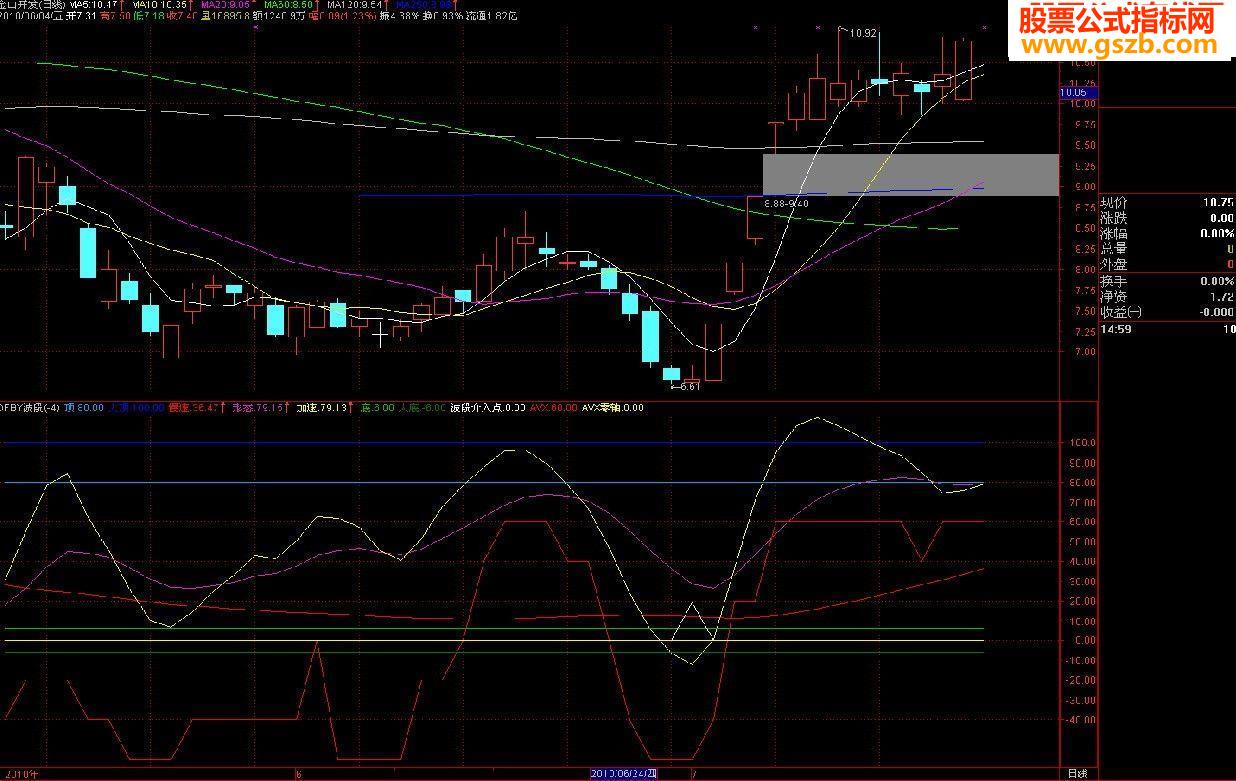The width and height of the screenshot is (1236, 781).
Task: Click the 6.61 low price marker
Action: (x=688, y=386)
